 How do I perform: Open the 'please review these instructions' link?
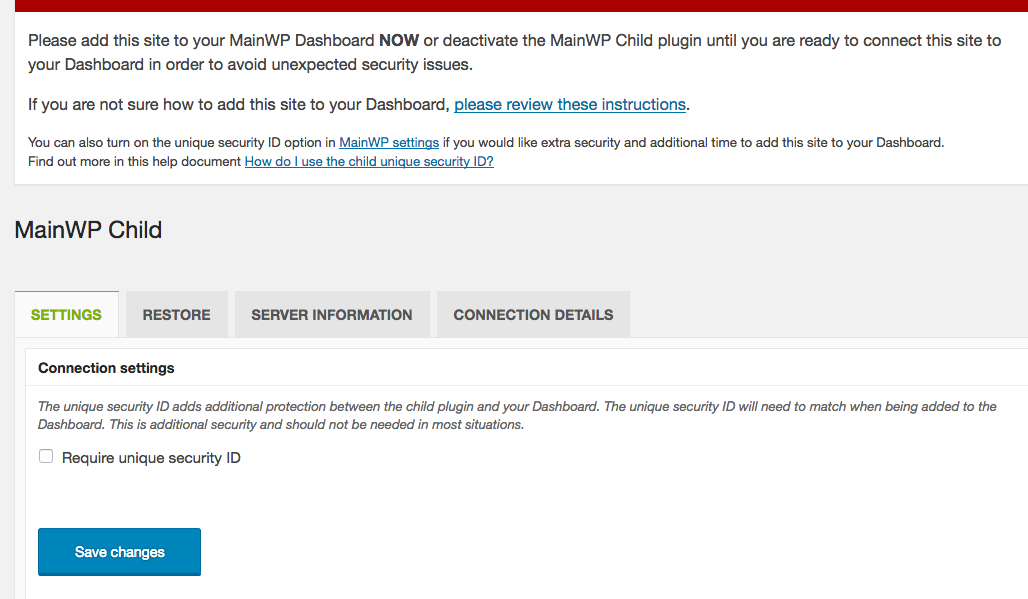coord(570,104)
